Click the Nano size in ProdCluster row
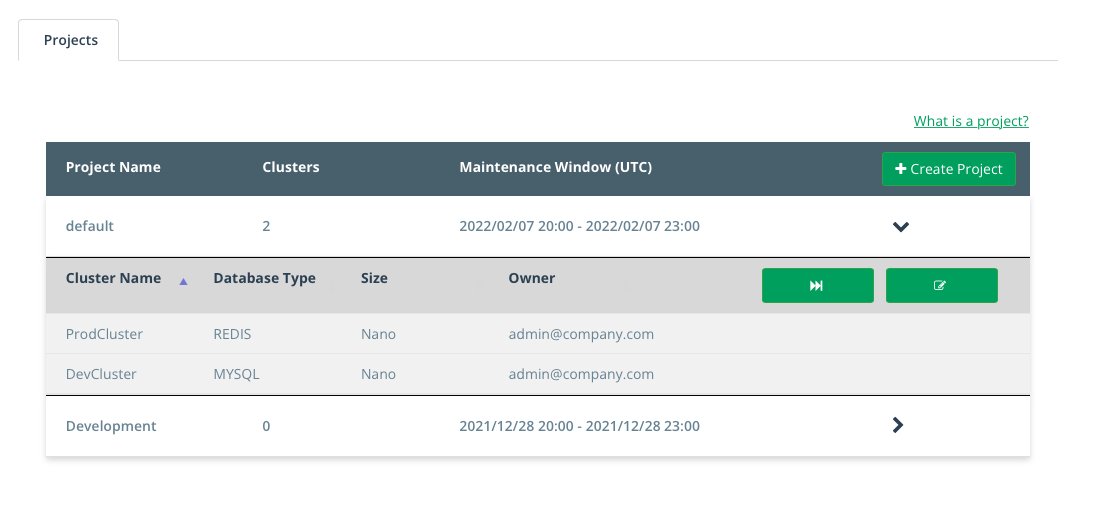1096x520 pixels. 378,334
